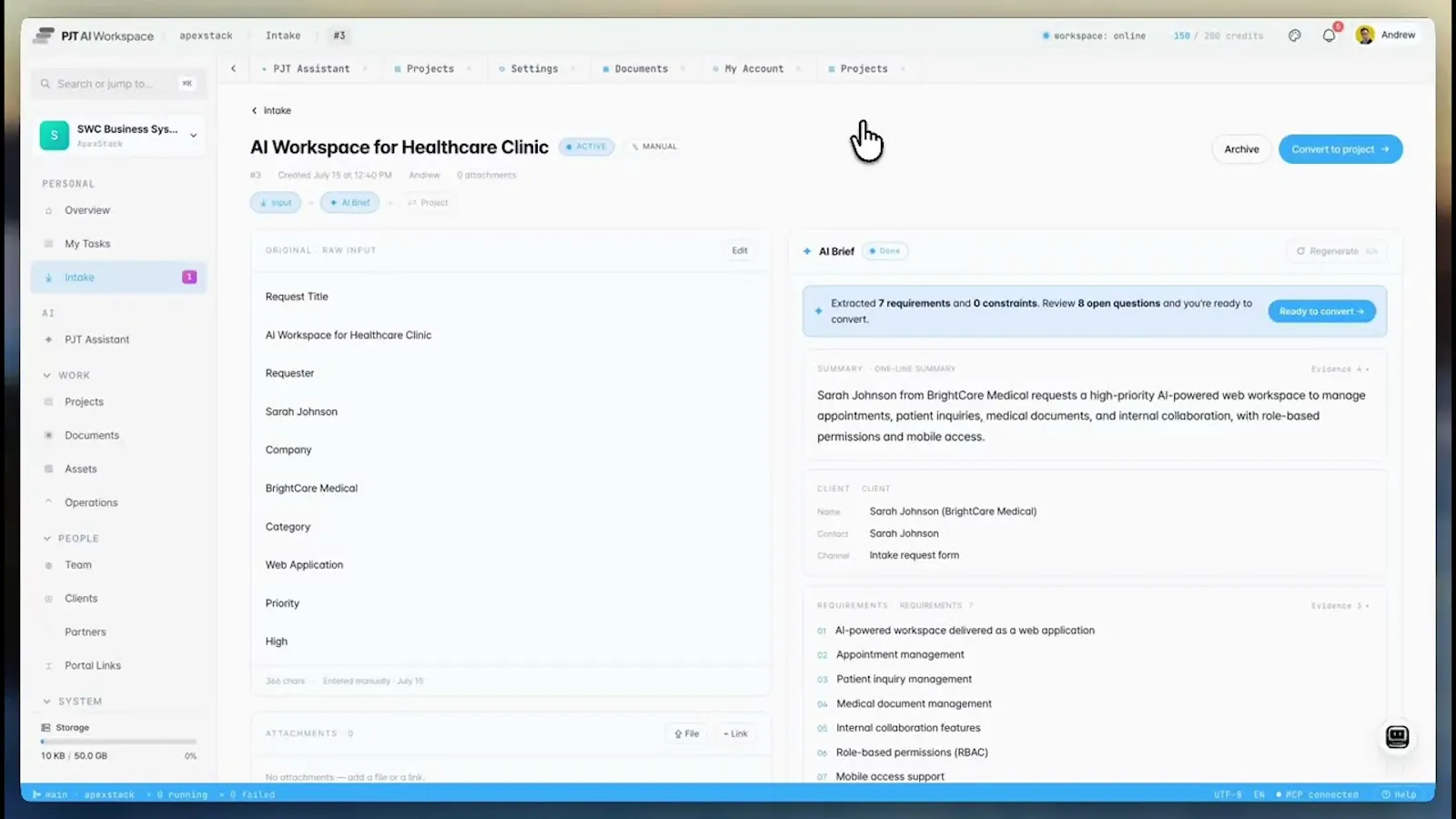Collapse the SYSTEM section
Screen dimensions: 1456x819
[x=46, y=702]
